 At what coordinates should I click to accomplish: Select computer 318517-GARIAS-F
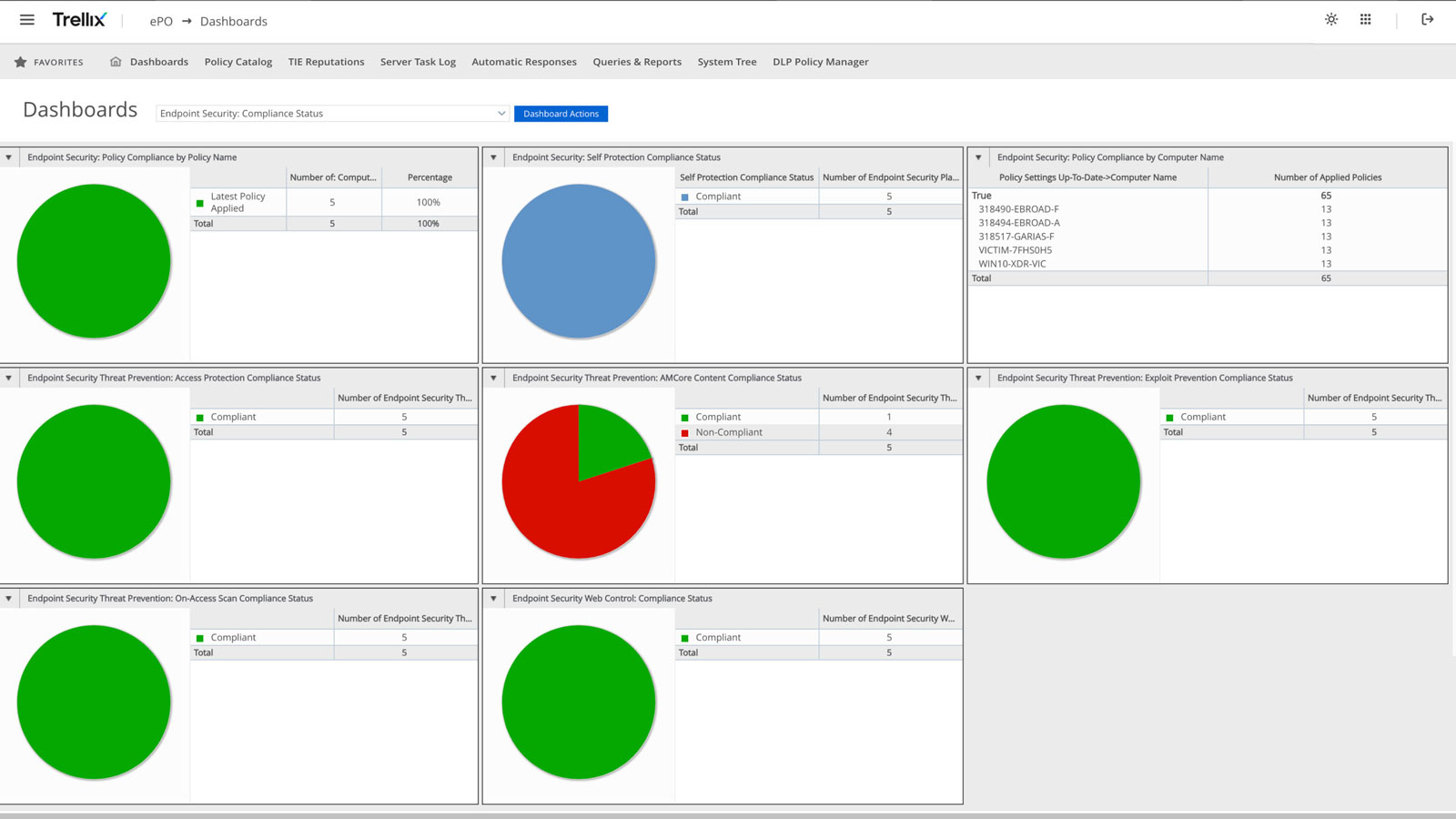click(x=1208, y=237)
